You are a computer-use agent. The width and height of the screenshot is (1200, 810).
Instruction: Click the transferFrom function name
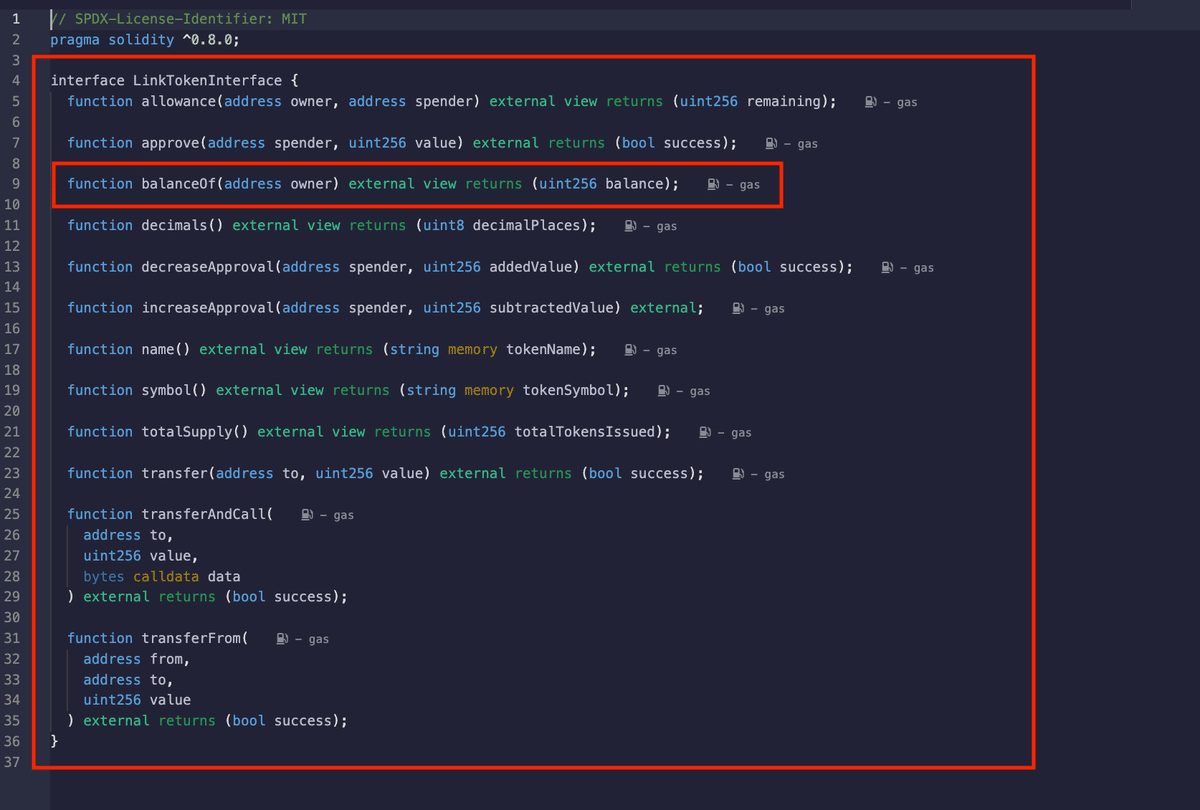click(x=191, y=638)
